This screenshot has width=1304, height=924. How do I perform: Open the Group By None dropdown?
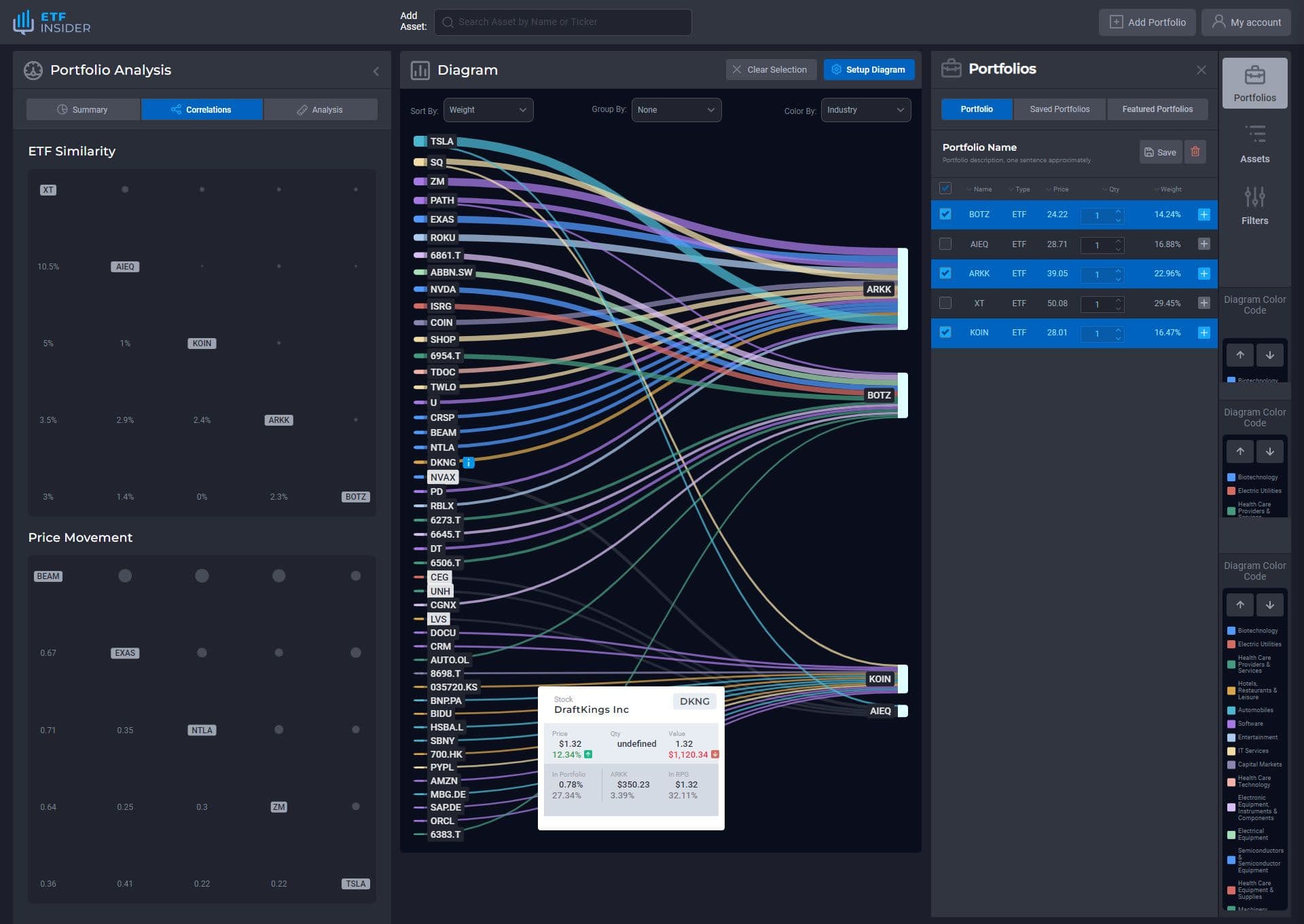click(676, 110)
